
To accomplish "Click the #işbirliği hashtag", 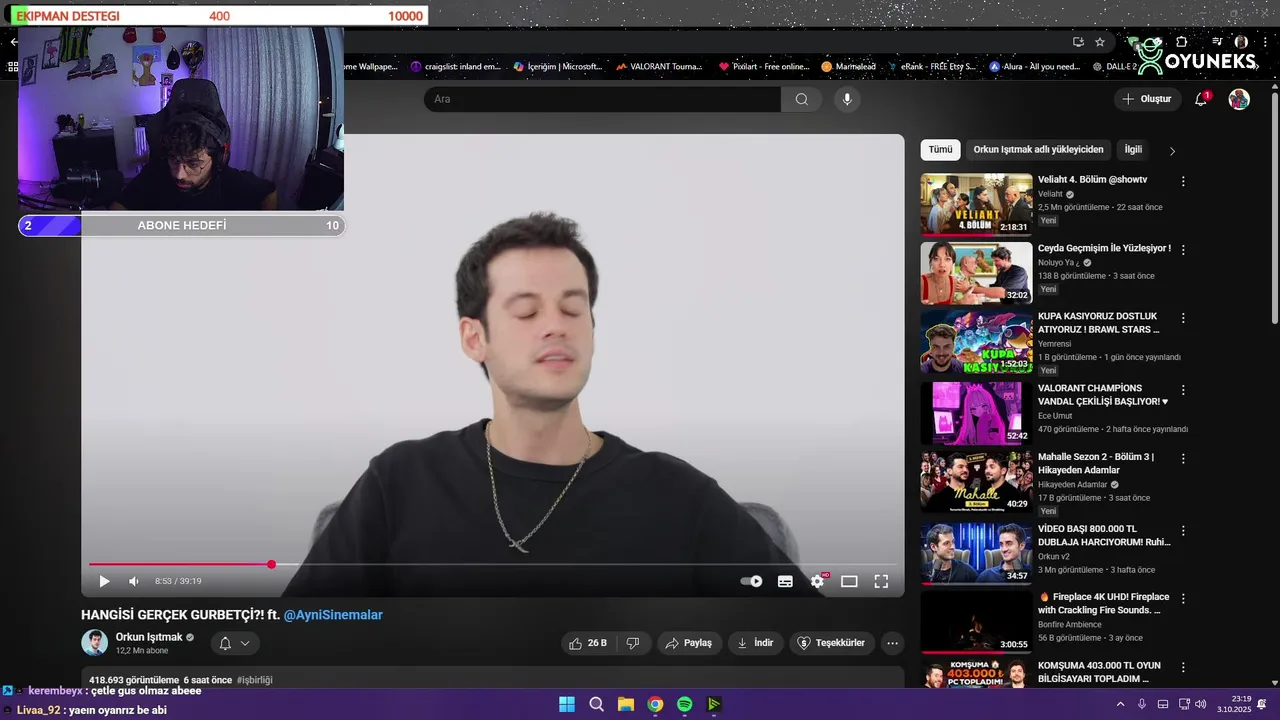I will coord(255,680).
